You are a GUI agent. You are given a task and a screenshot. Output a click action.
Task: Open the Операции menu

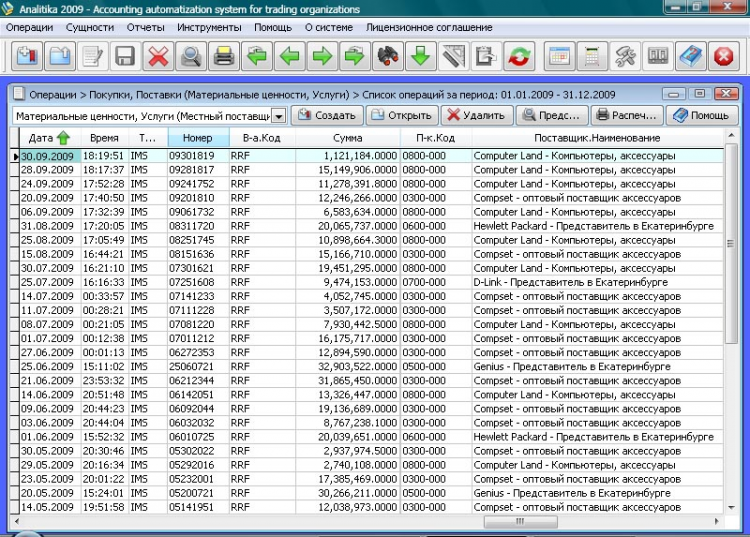29,28
